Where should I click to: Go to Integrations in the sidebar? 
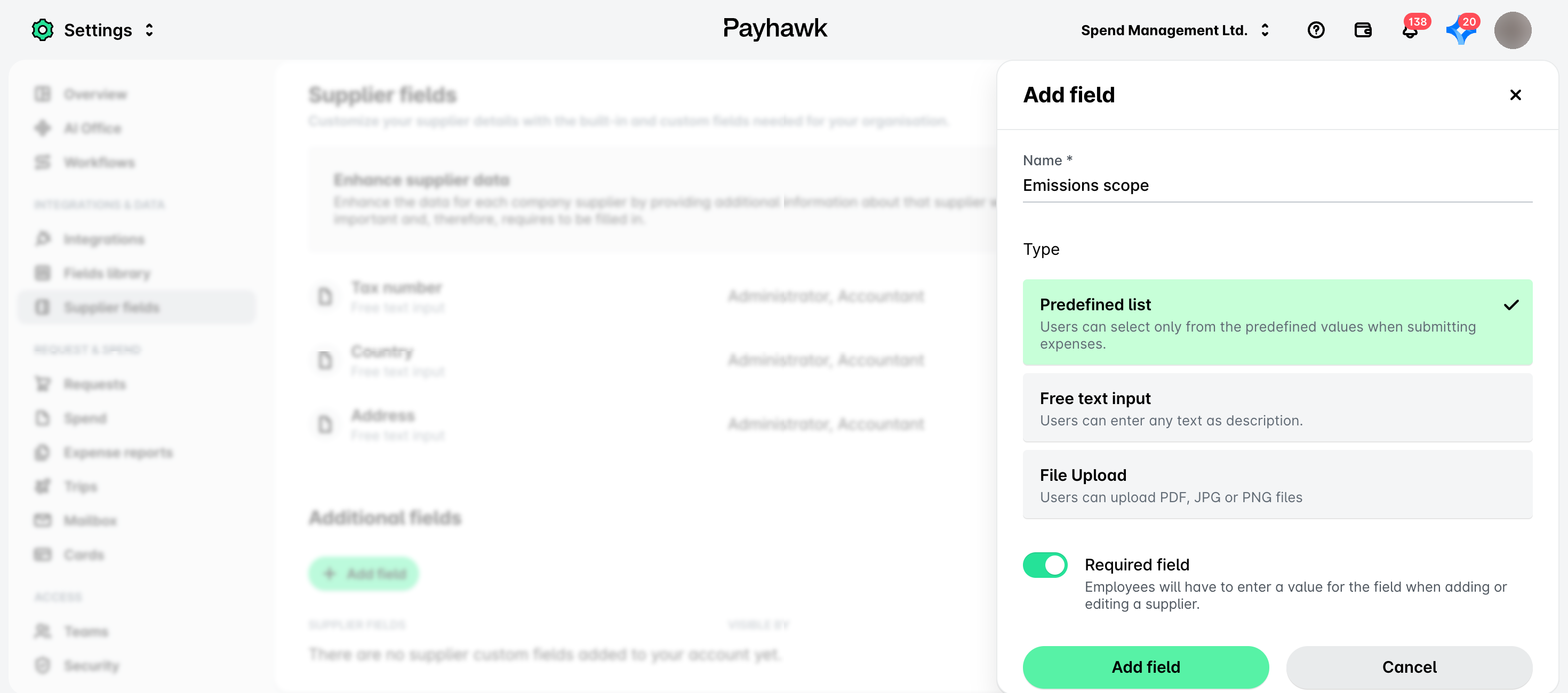point(104,239)
